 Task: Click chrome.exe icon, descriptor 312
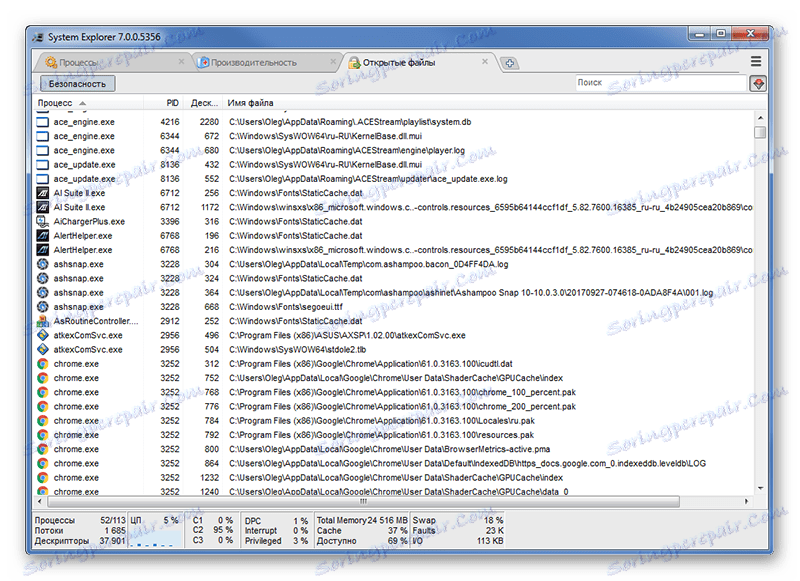[x=43, y=364]
